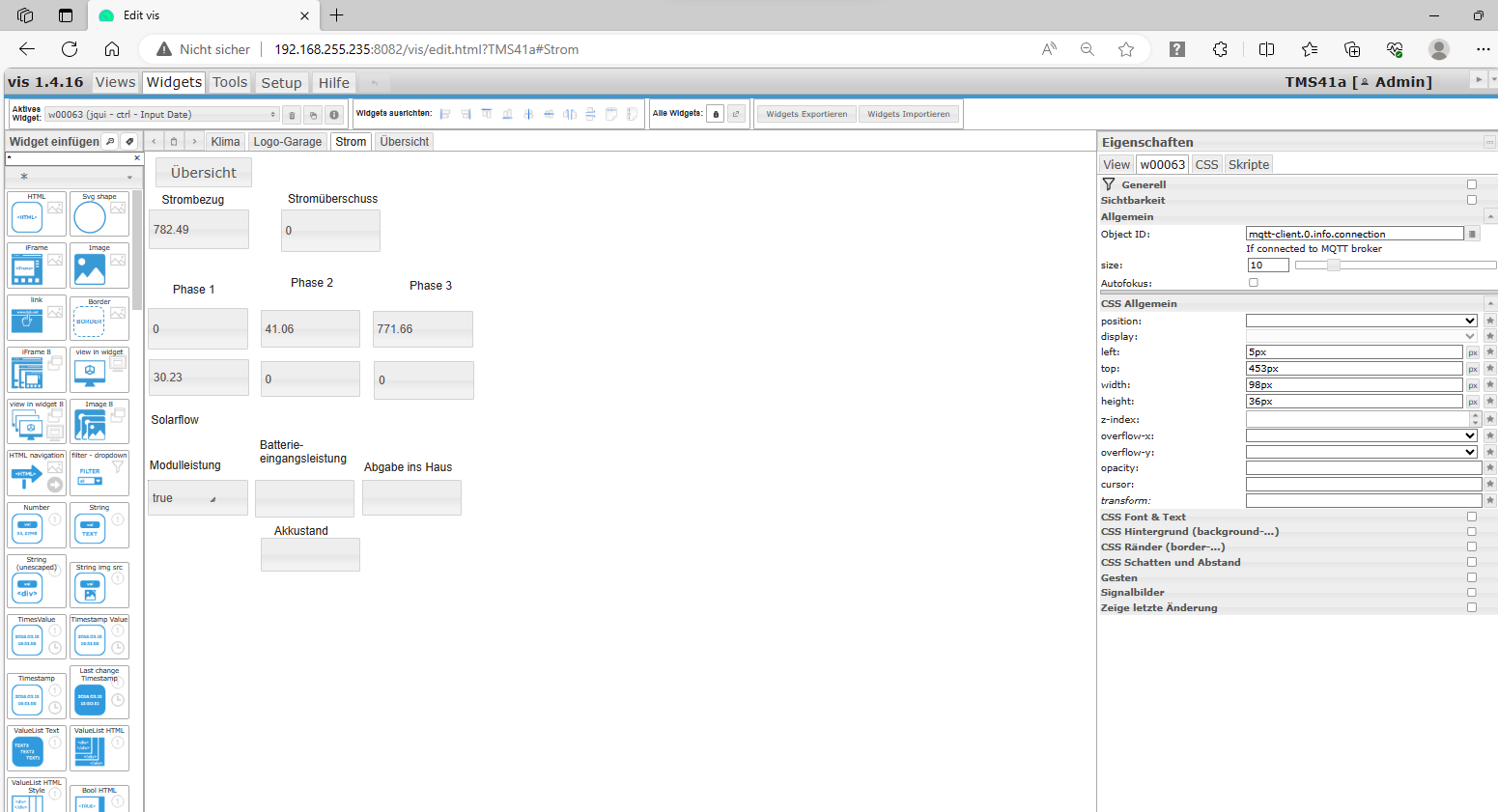Open the true dropdown under Modulleistung
Viewport: 1498px width, 812px height.
coord(197,498)
